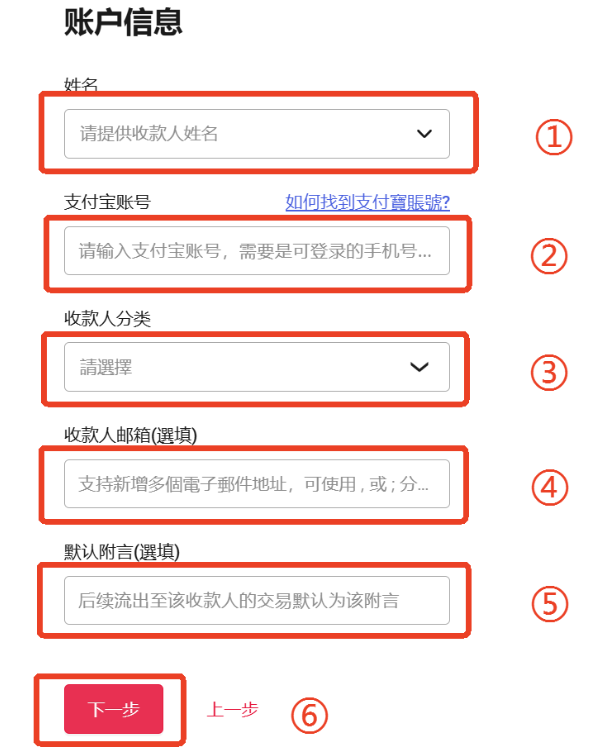Focus the 支付宝账号 input field

coord(257,250)
